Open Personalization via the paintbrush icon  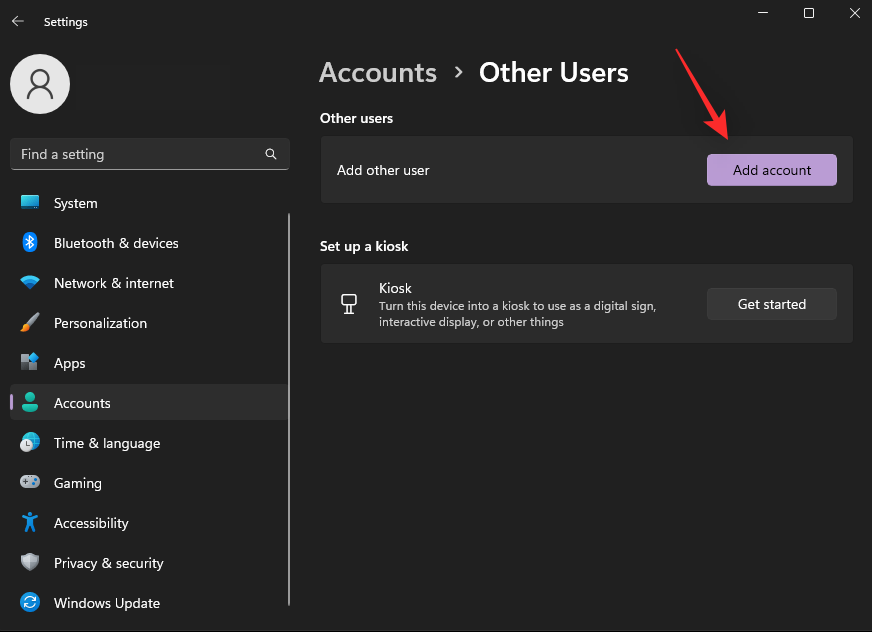(30, 323)
